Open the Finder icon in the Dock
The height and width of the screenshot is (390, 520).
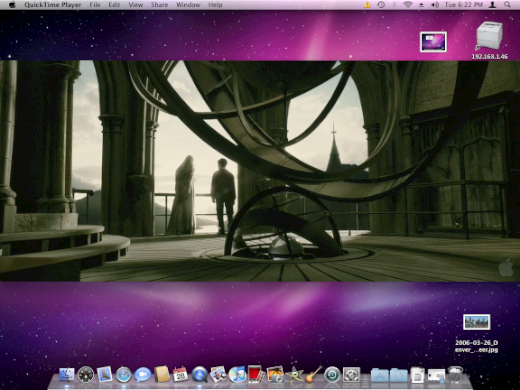(67, 375)
